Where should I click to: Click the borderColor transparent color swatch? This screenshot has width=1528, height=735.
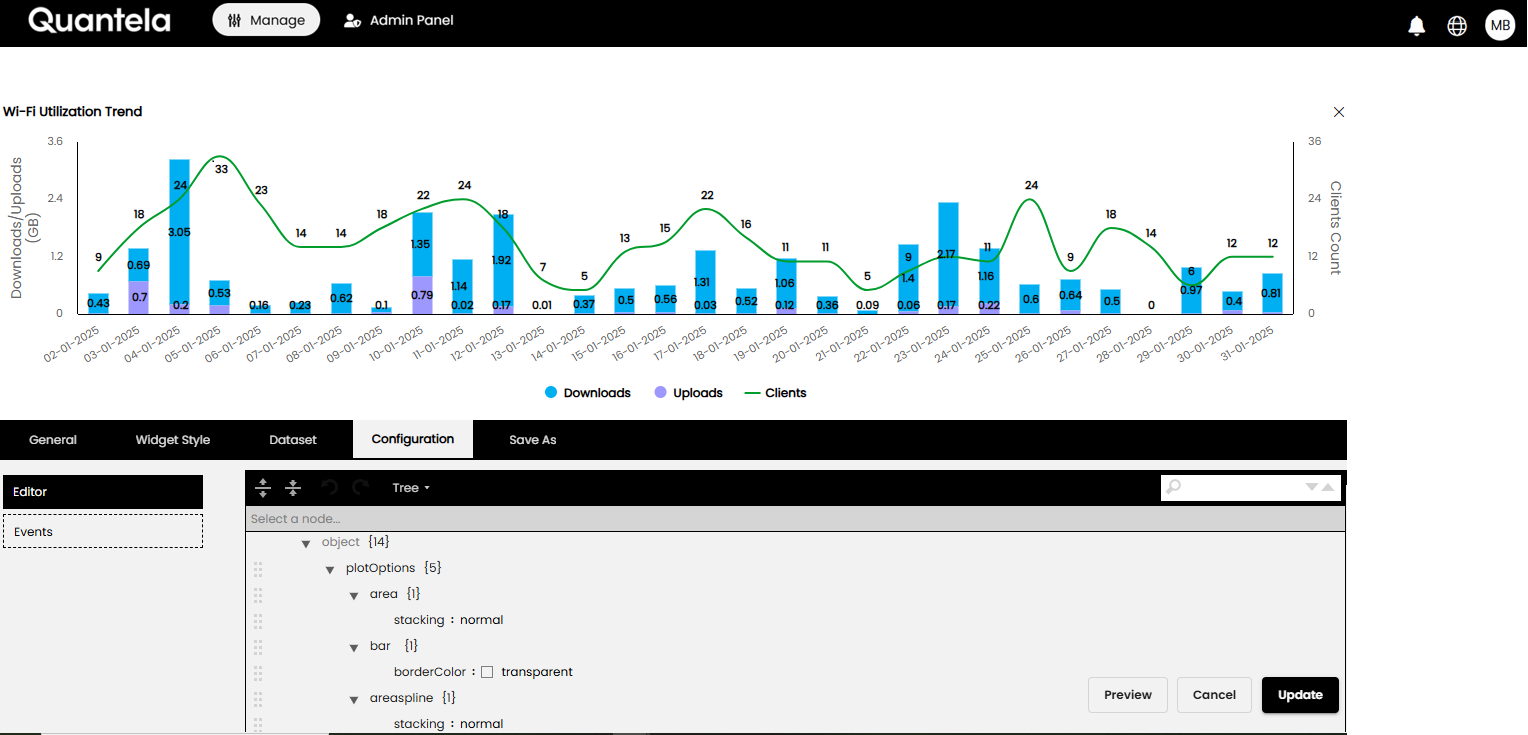pyautogui.click(x=488, y=672)
